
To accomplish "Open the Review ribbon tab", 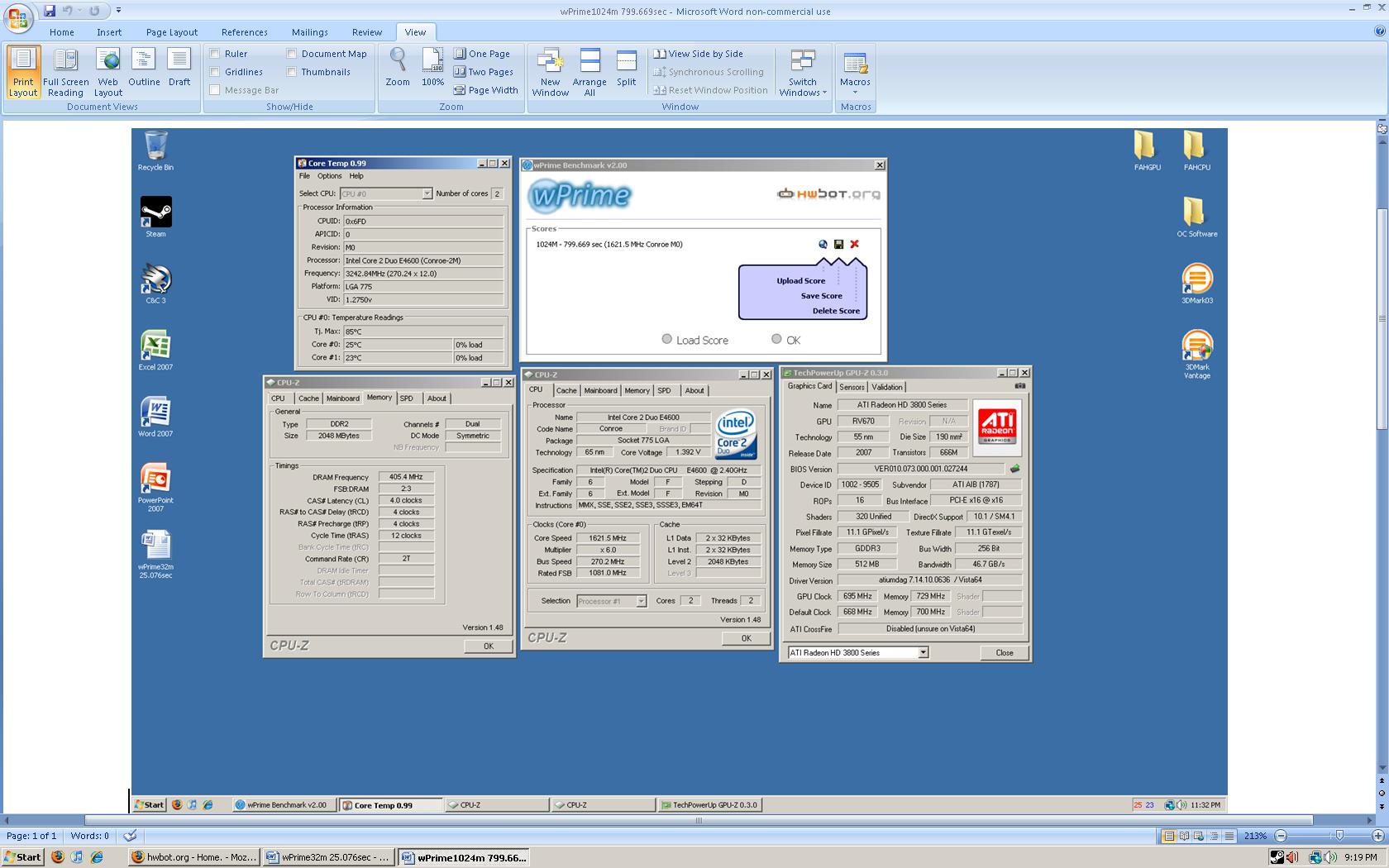I will 367,32.
